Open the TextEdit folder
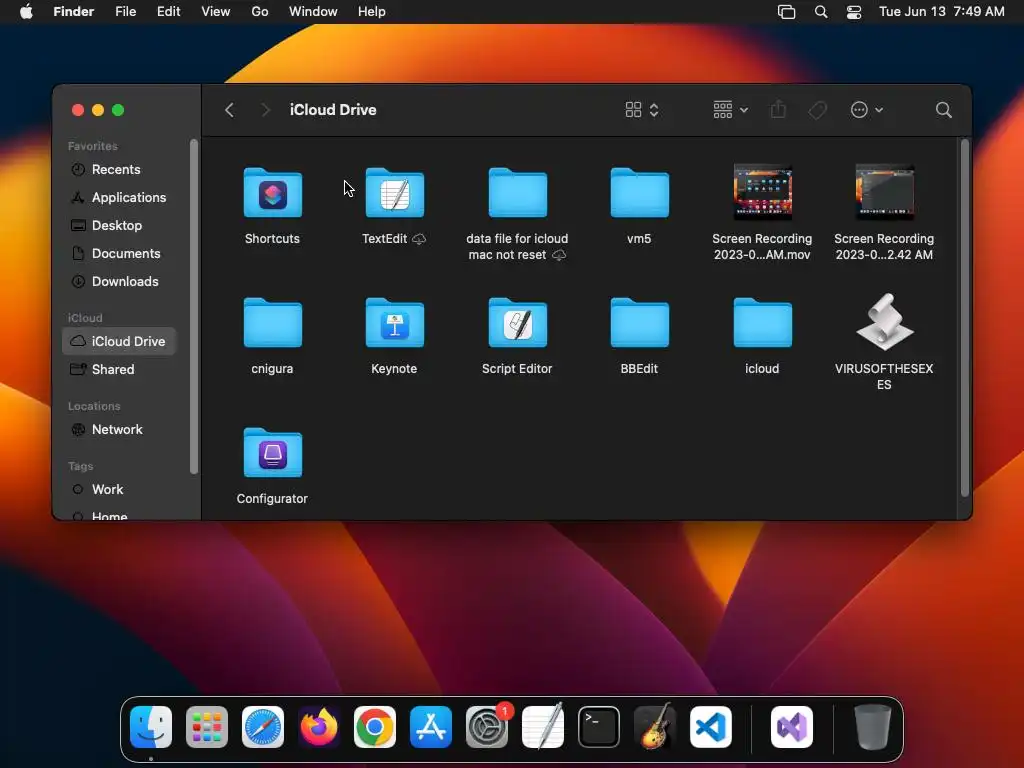Screen dimensions: 1024x768 pyautogui.click(x=394, y=193)
